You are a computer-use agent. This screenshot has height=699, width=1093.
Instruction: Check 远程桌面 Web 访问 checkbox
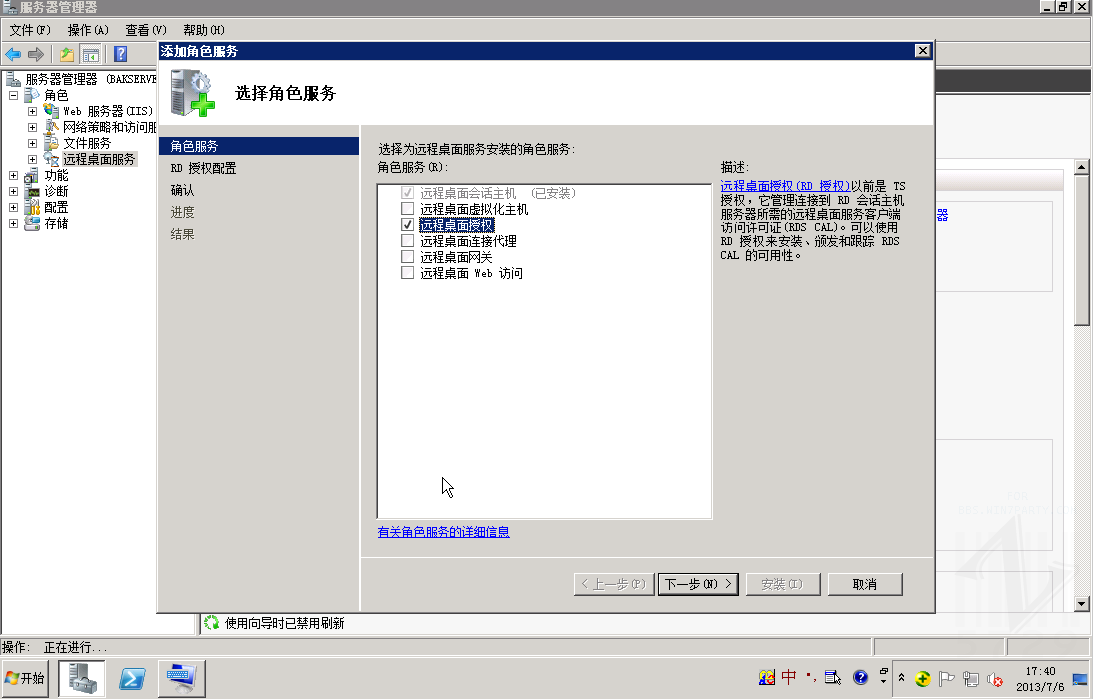[408, 272]
